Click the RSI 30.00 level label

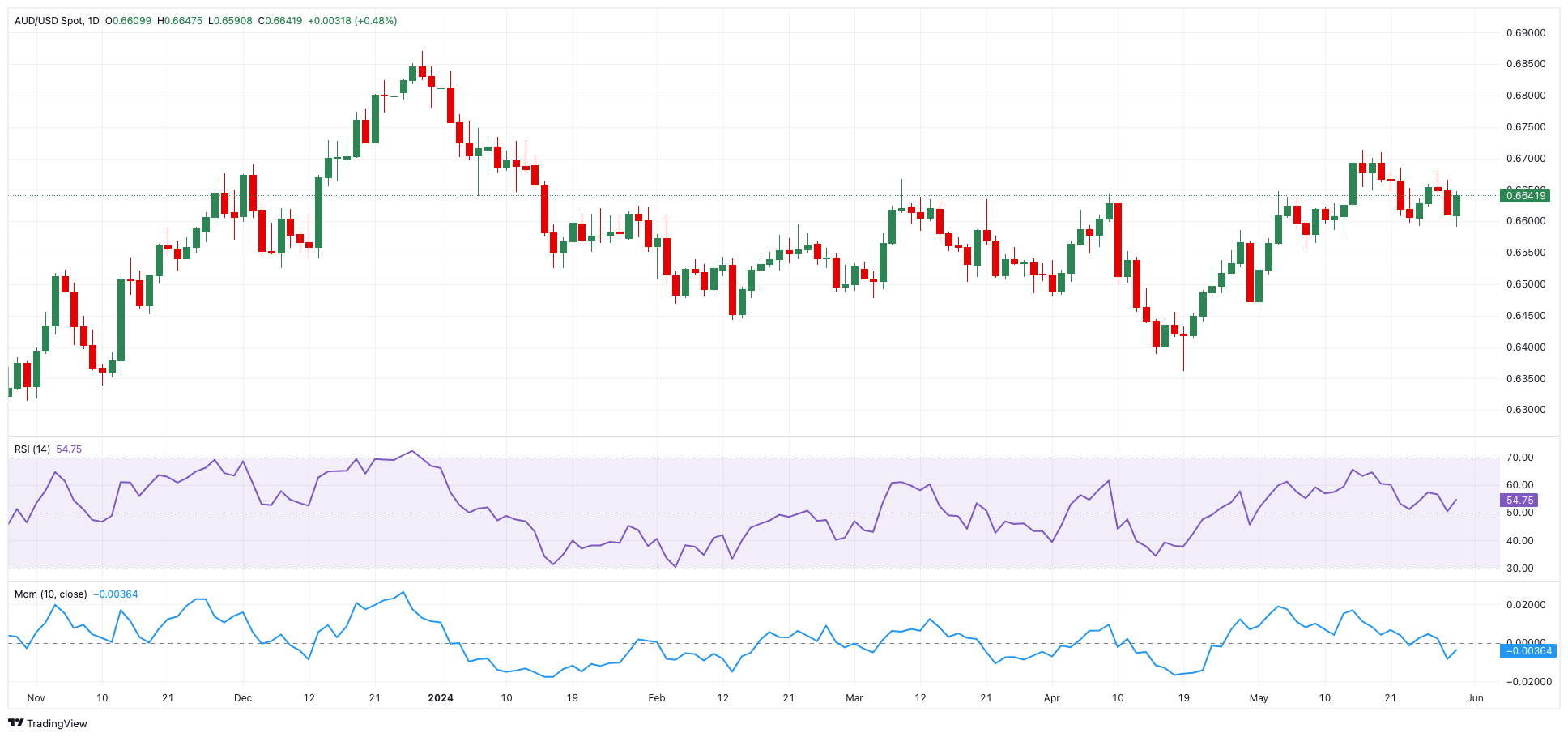1519,569
